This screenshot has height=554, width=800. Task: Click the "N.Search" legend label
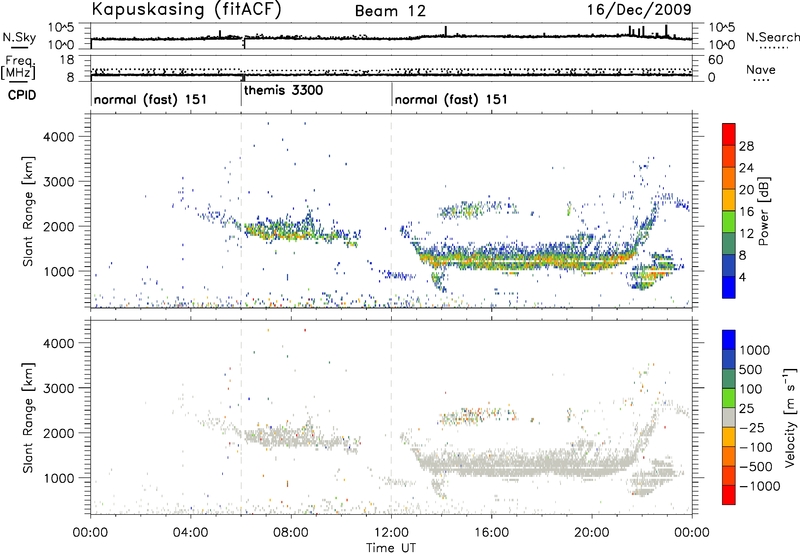[772, 37]
